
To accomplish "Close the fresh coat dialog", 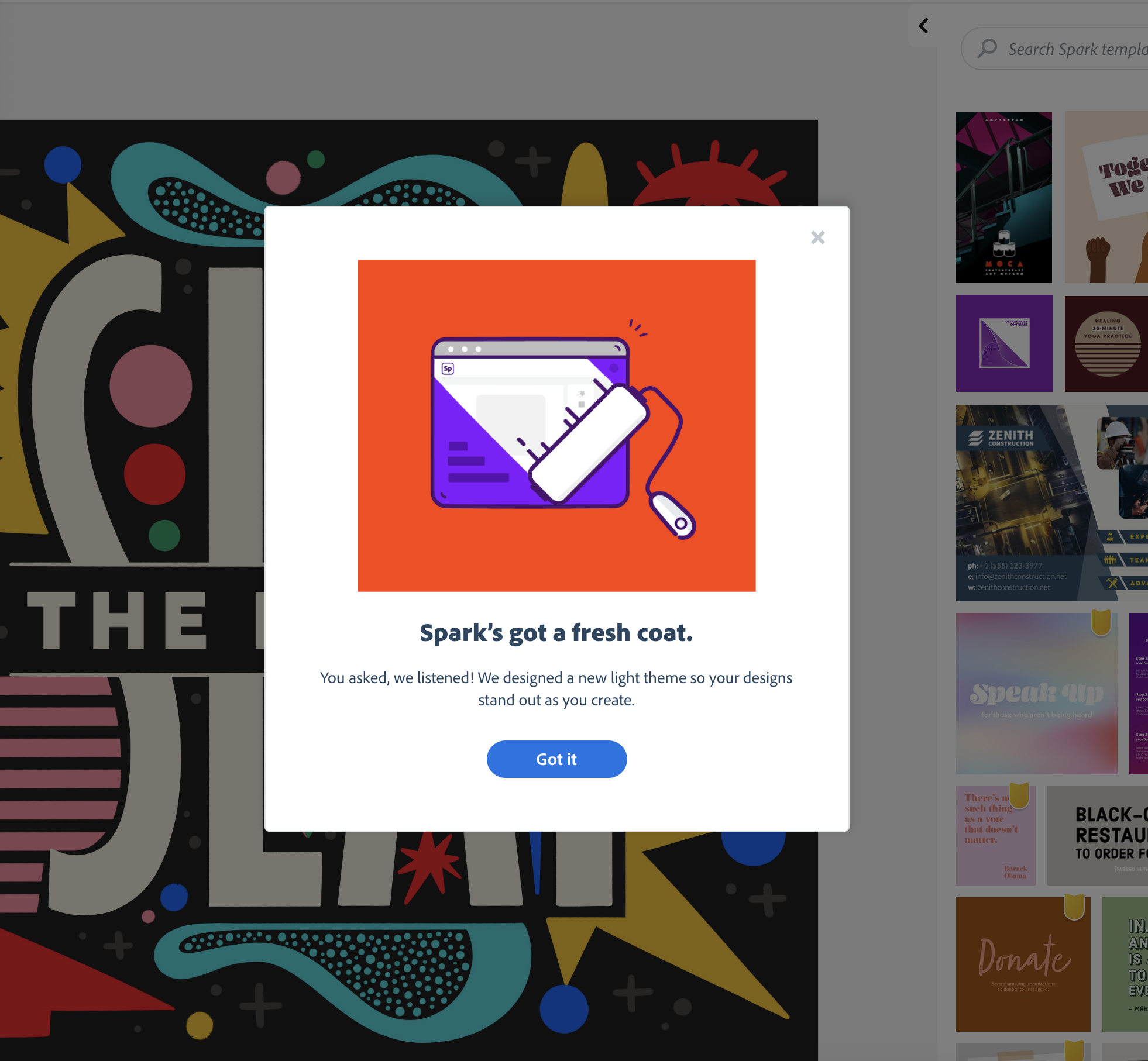I will click(817, 237).
